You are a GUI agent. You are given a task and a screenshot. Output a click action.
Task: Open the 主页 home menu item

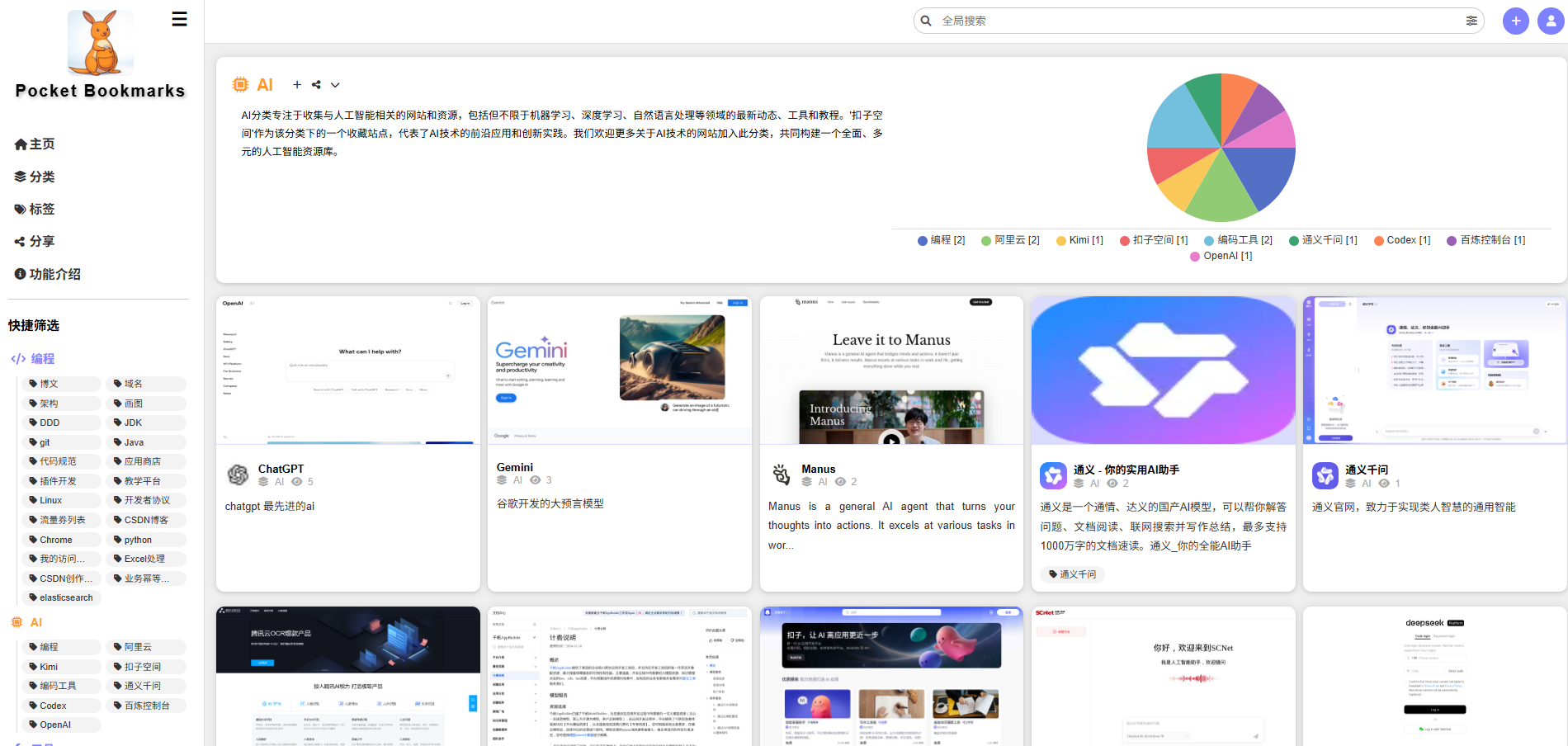[35, 144]
